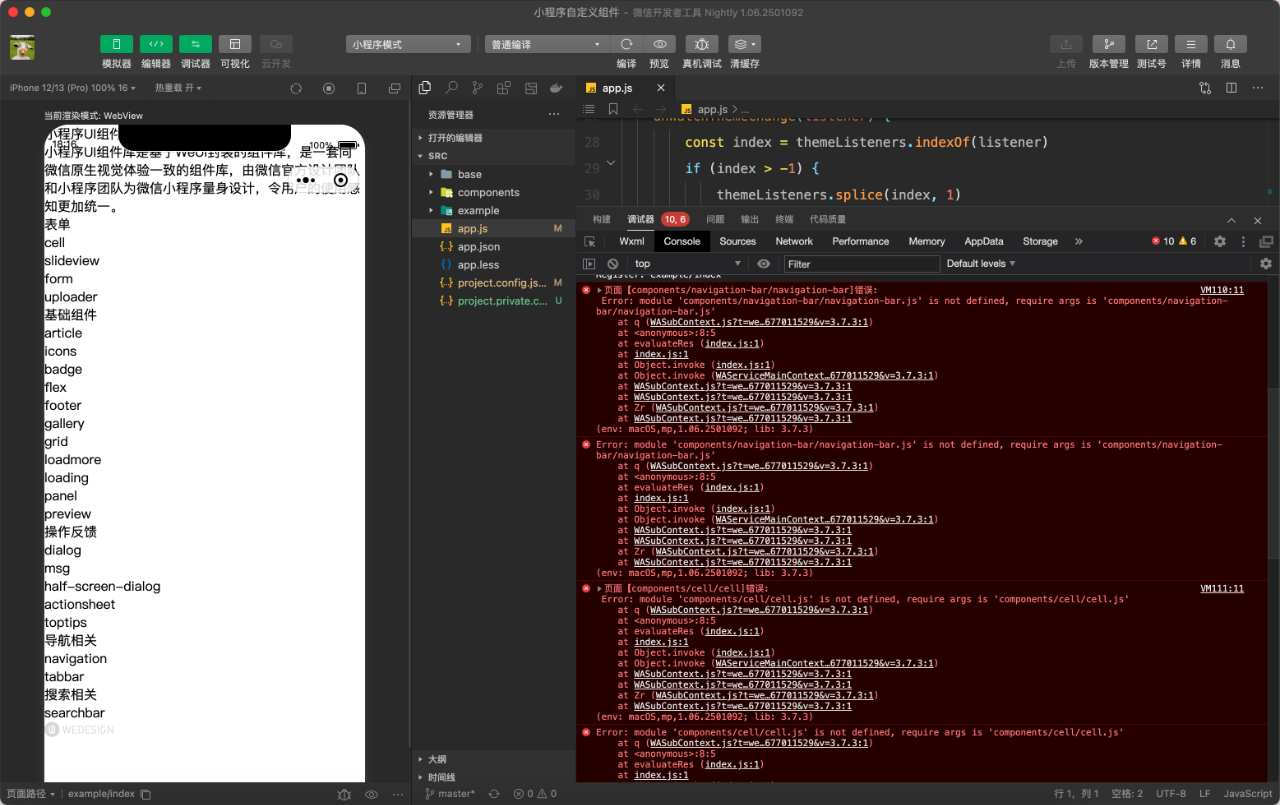The image size is (1280, 805).
Task: Click the clear console icon
Action: (613, 264)
